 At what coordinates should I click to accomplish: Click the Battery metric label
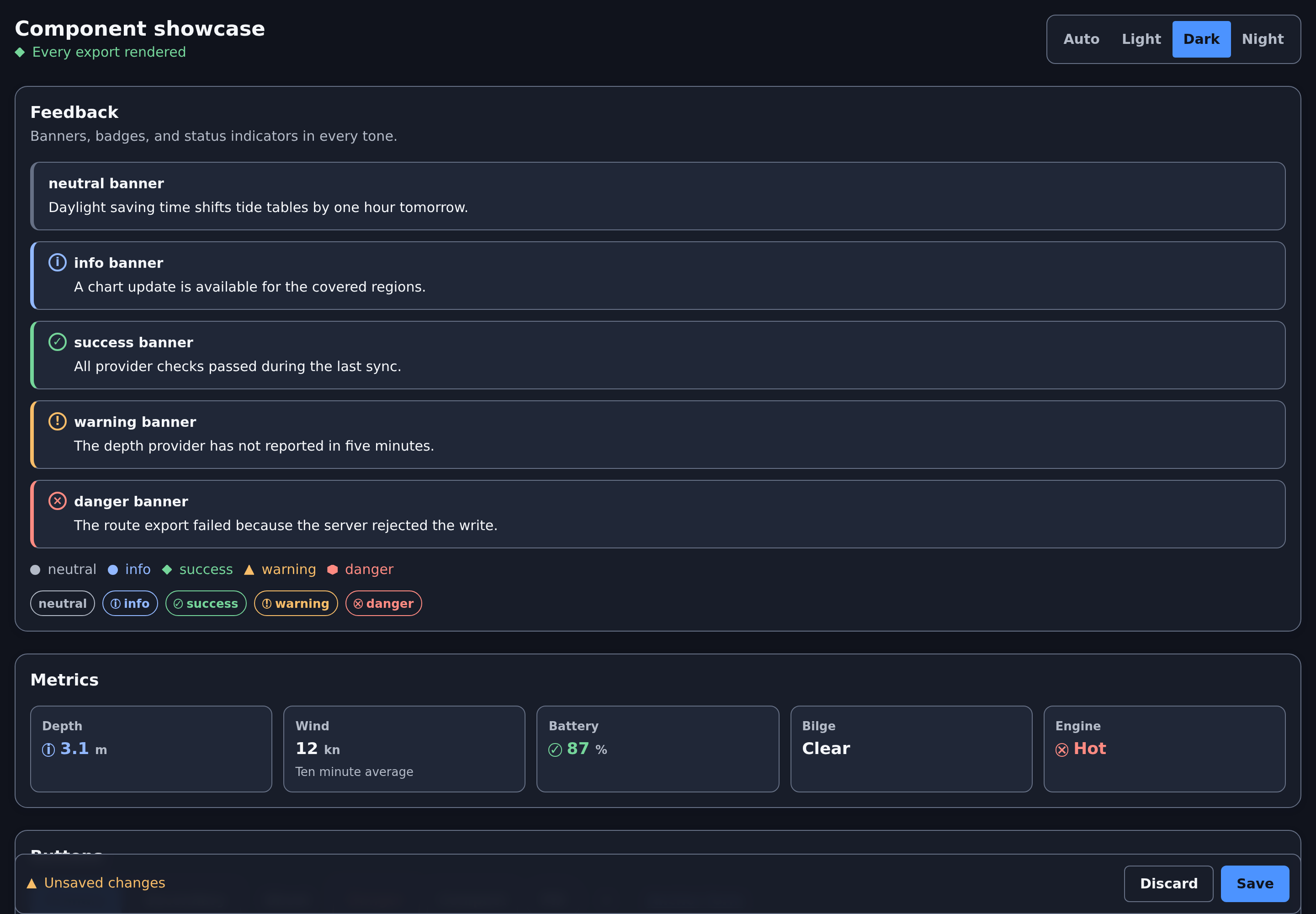(574, 726)
